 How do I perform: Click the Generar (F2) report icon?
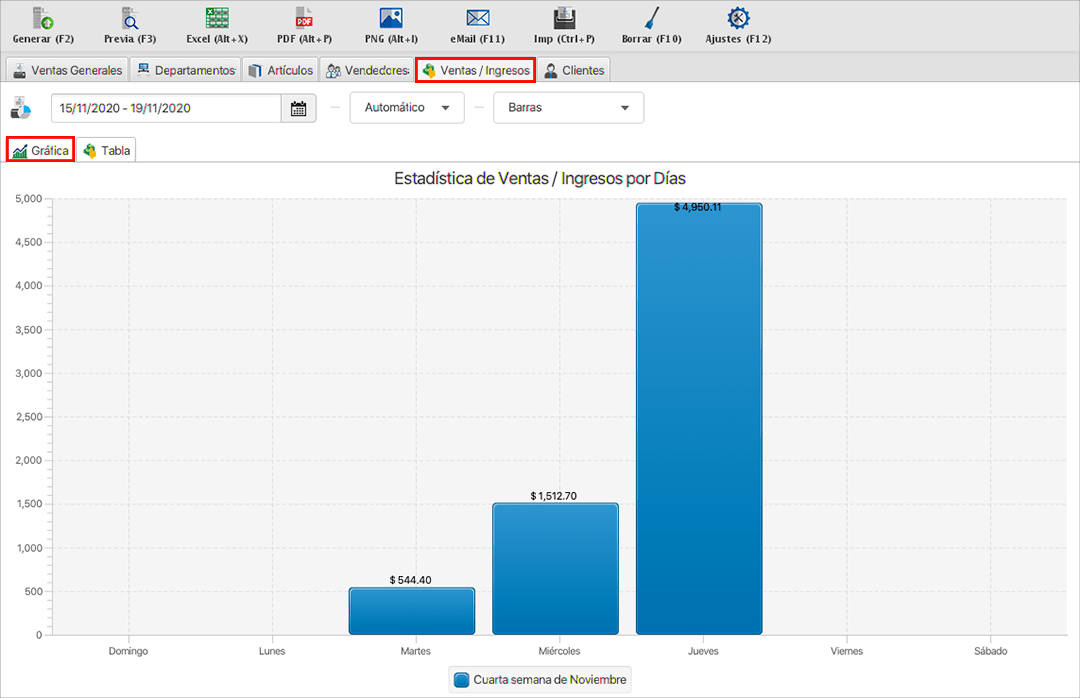[x=43, y=18]
